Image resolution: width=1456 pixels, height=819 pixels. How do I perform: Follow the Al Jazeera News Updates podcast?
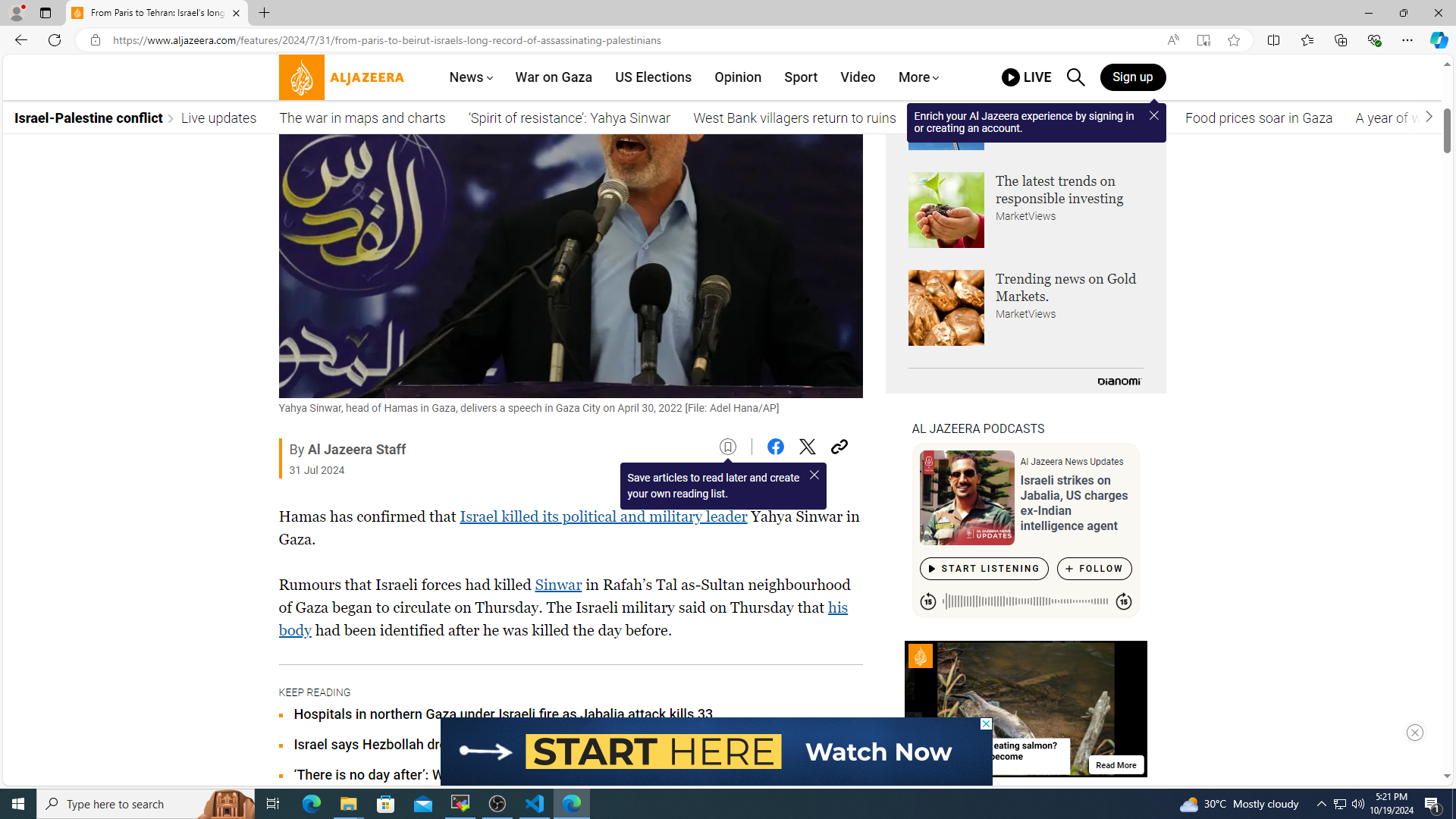tap(1094, 569)
